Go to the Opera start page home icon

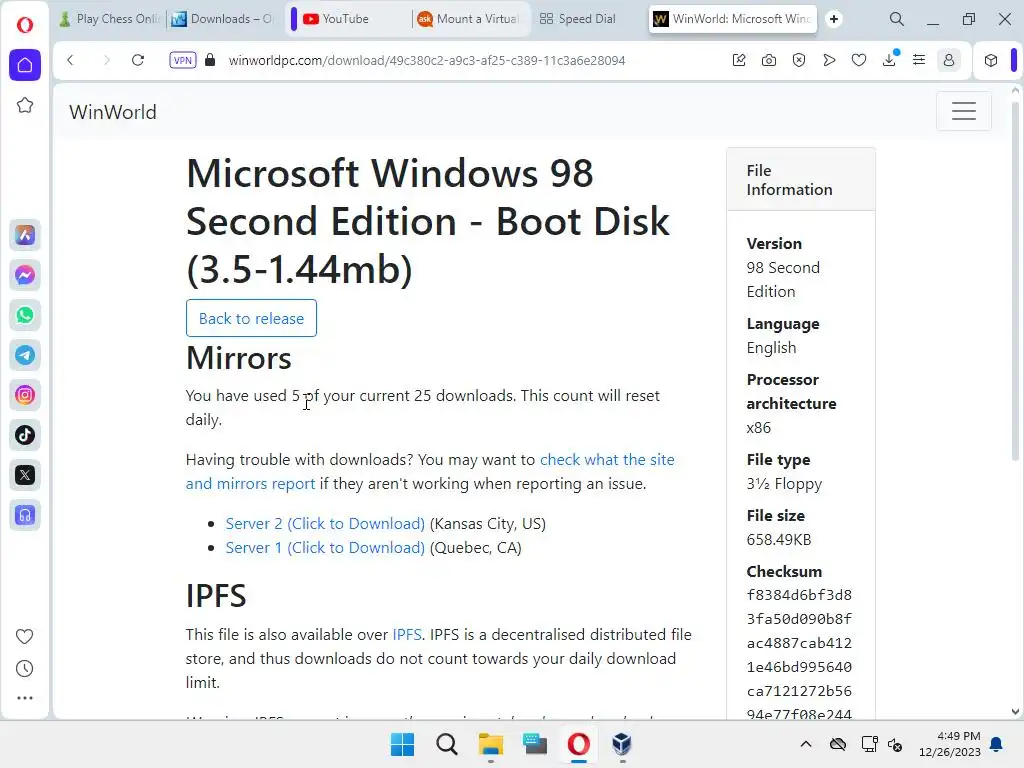pos(25,65)
